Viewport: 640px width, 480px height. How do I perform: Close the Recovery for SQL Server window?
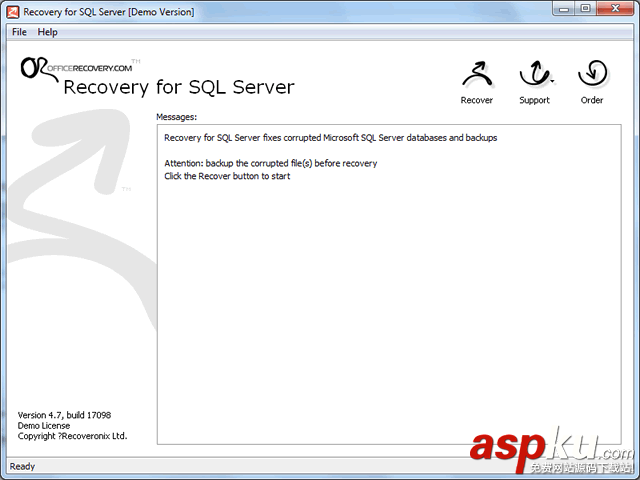[x=616, y=9]
